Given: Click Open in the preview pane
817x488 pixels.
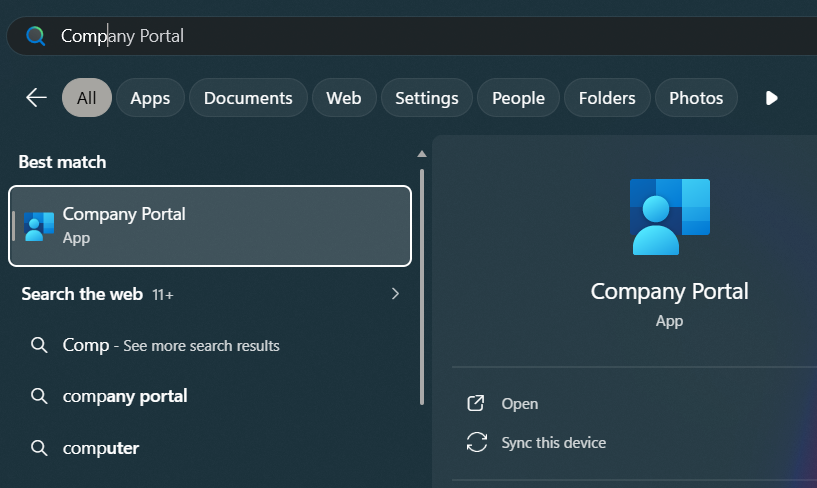Looking at the screenshot, I should pyautogui.click(x=519, y=404).
